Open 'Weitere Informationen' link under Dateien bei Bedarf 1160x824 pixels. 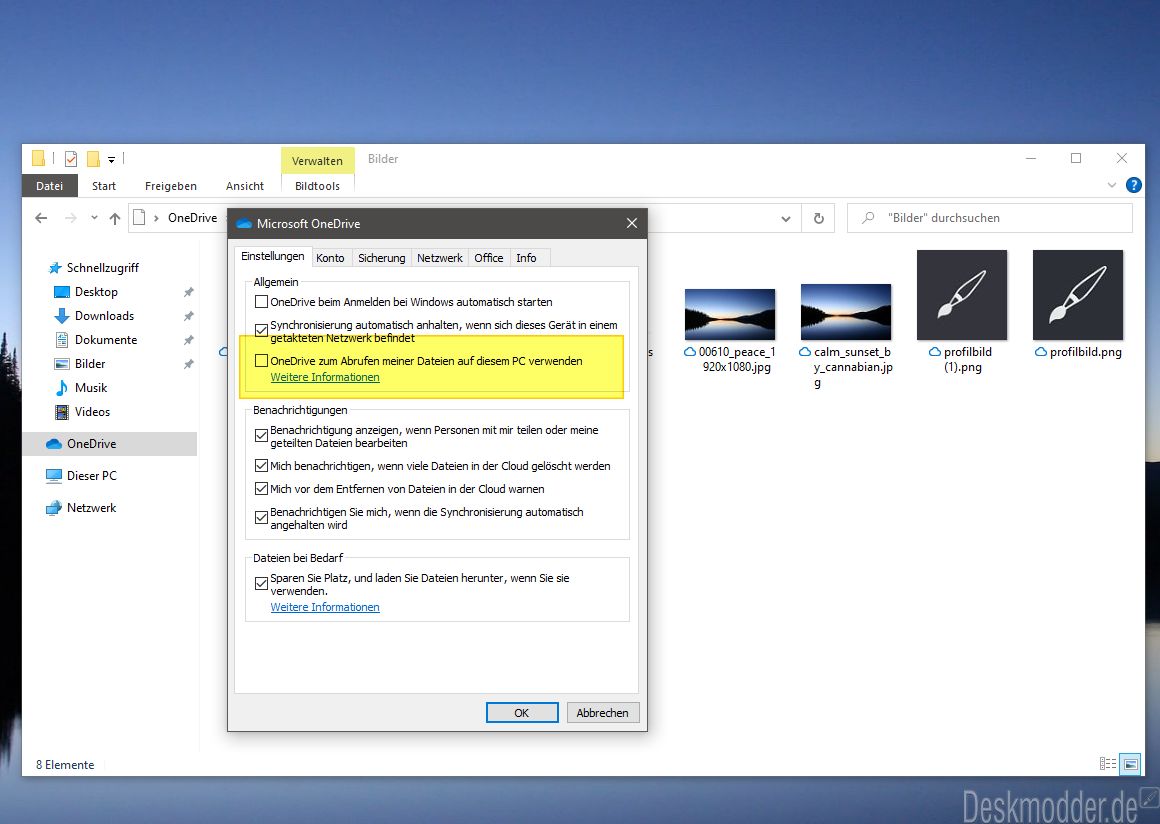pos(325,607)
